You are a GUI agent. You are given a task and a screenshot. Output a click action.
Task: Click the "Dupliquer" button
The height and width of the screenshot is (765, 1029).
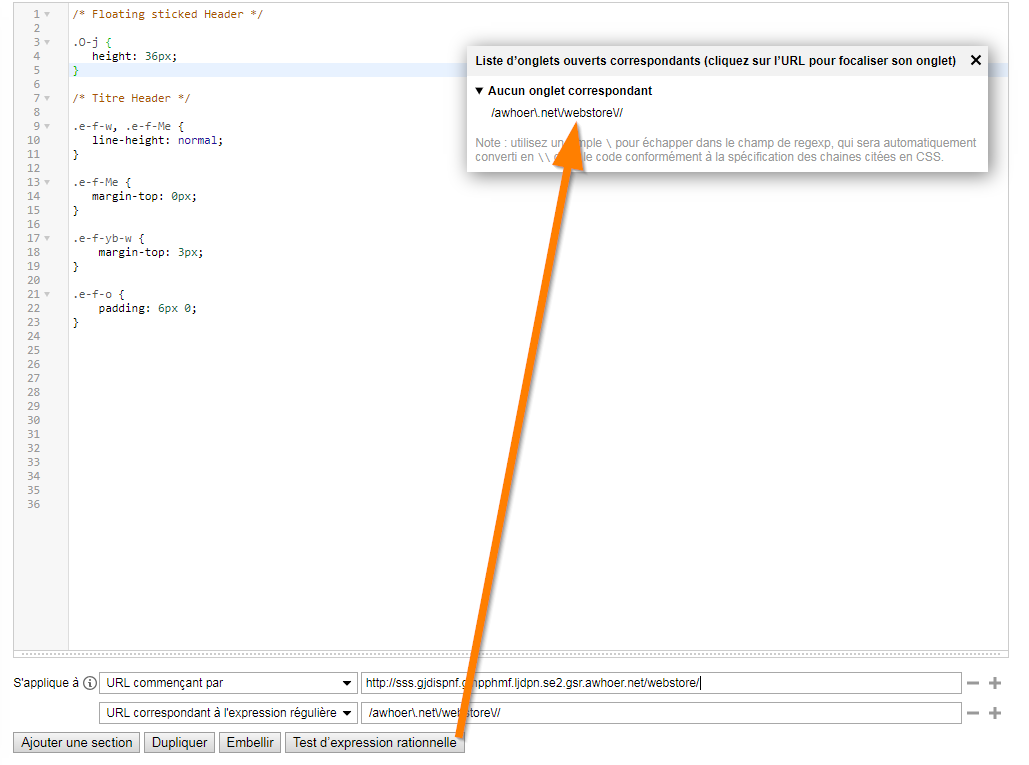pyautogui.click(x=179, y=743)
